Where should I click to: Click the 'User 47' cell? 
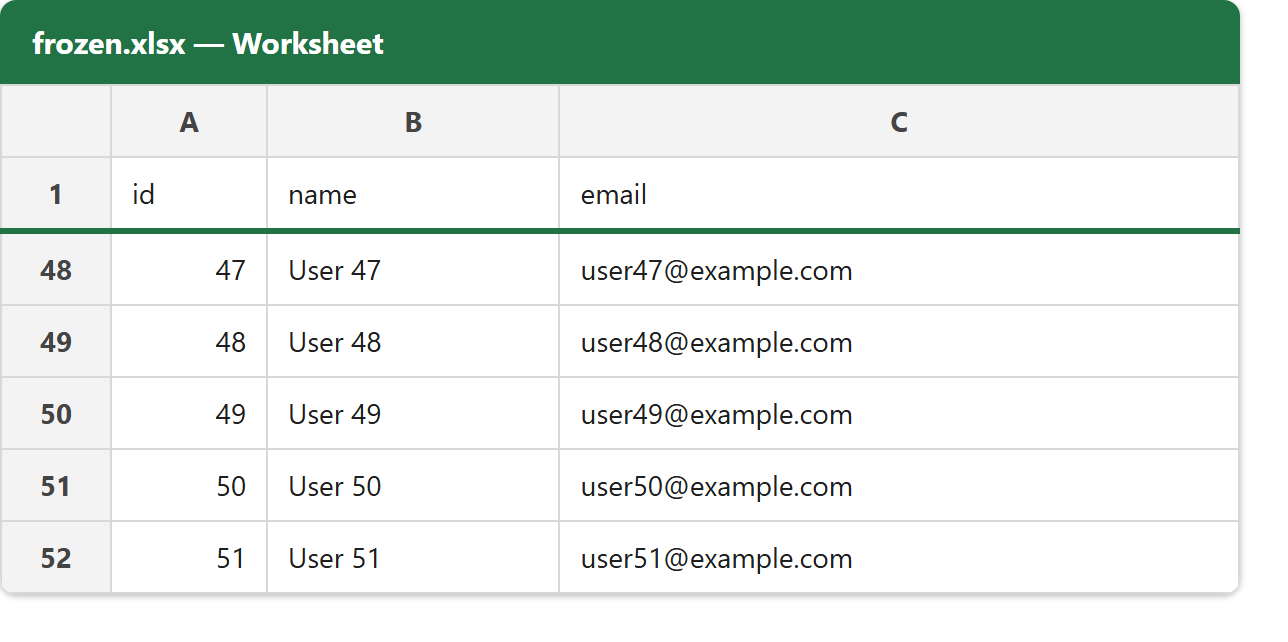(413, 269)
